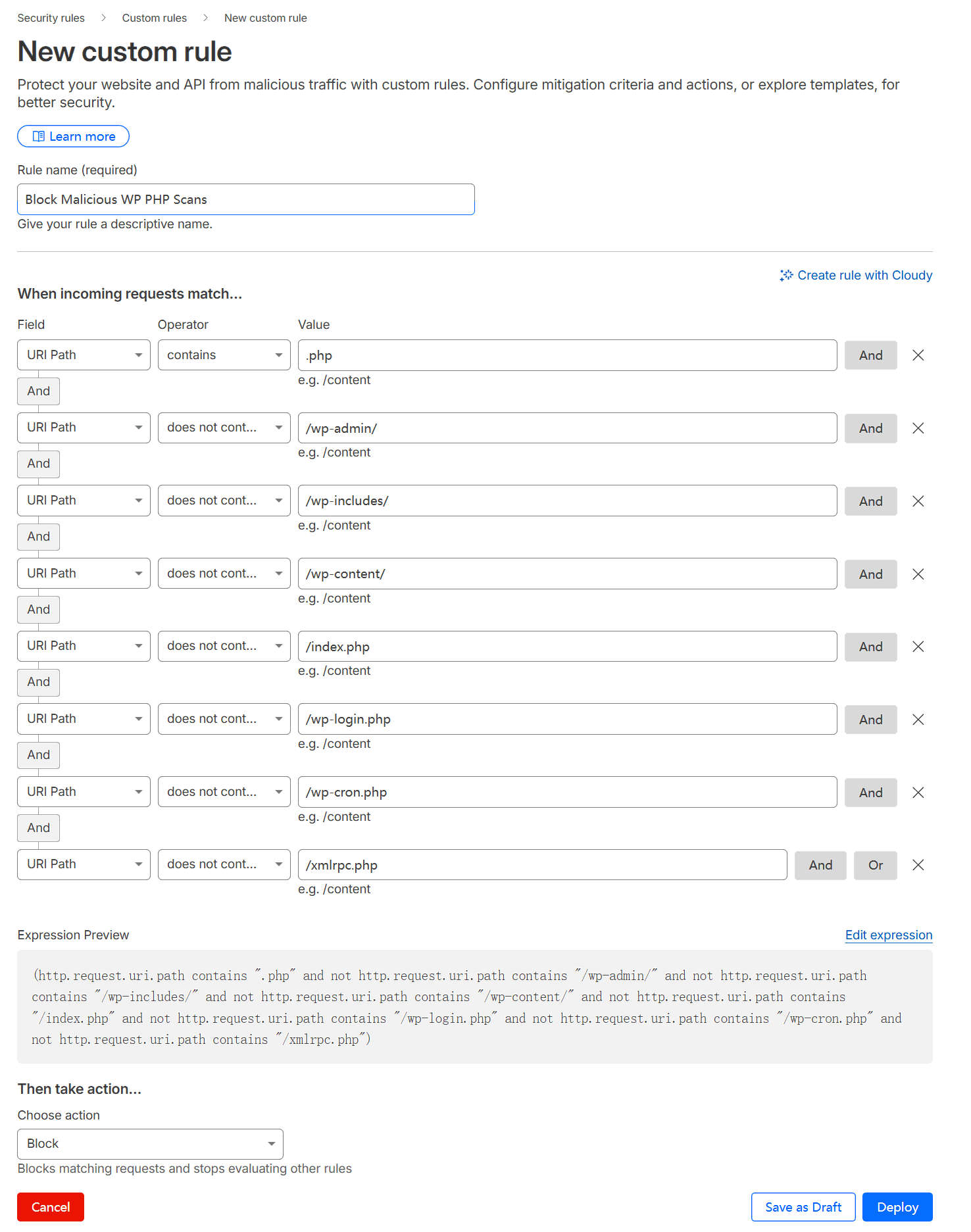Click the /wp-login.php value field
971x1232 pixels.
click(x=567, y=719)
